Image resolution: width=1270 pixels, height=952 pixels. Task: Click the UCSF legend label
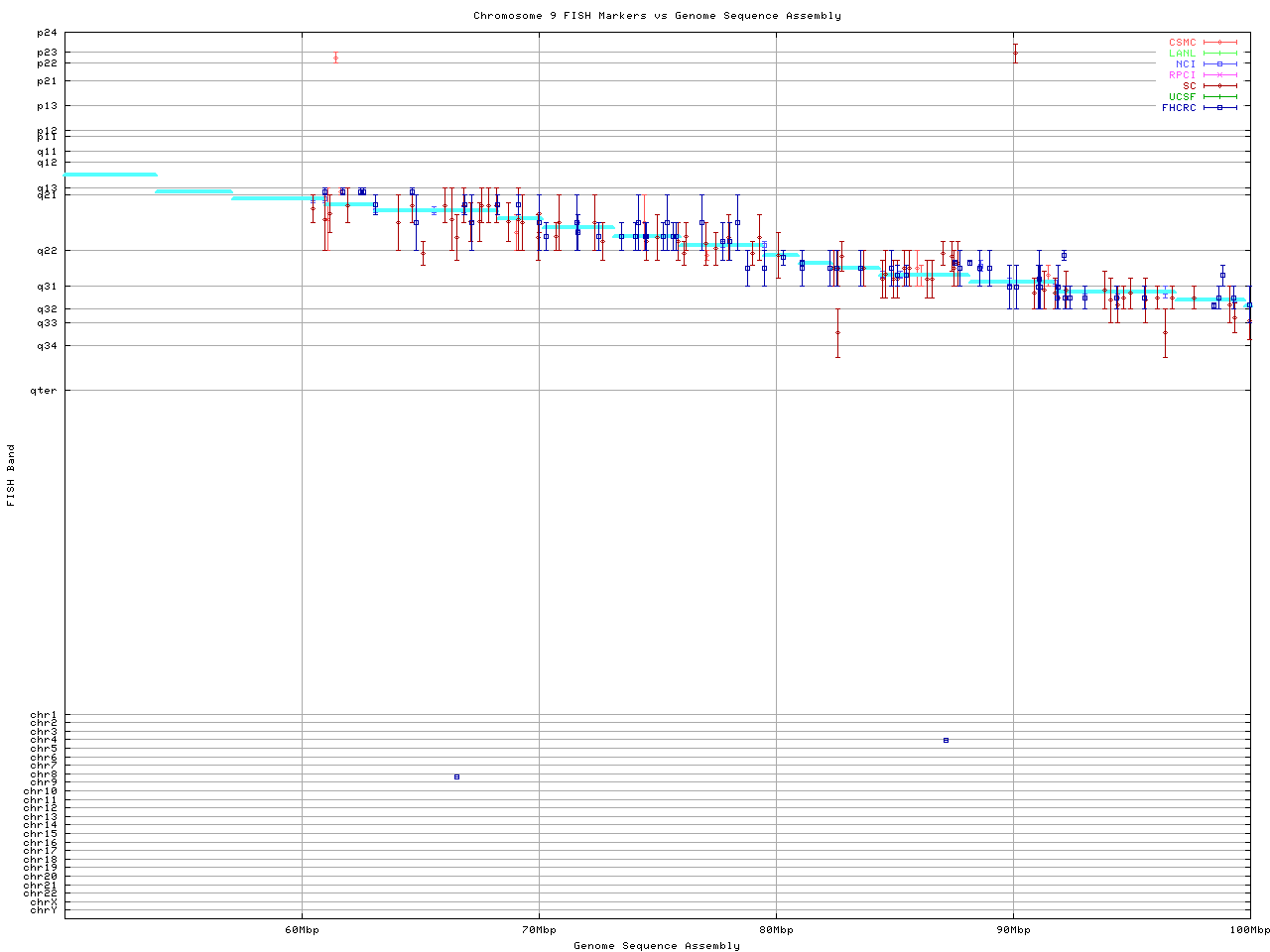[x=1182, y=96]
